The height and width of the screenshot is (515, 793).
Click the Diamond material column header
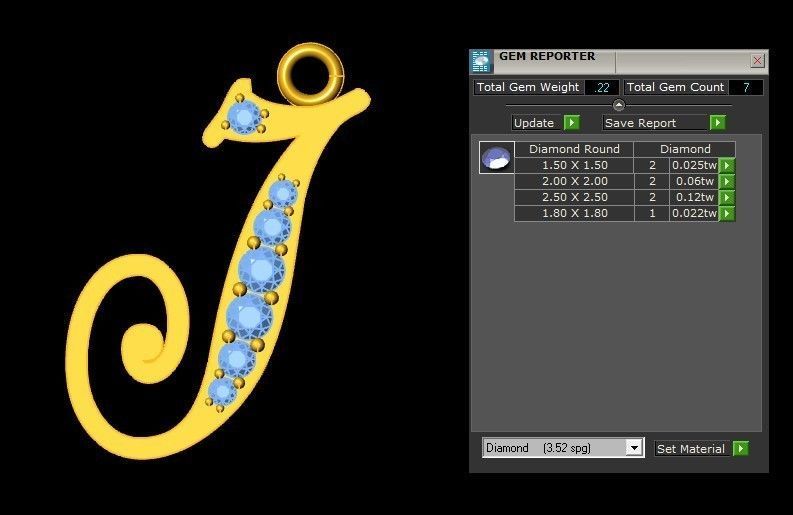coord(685,149)
